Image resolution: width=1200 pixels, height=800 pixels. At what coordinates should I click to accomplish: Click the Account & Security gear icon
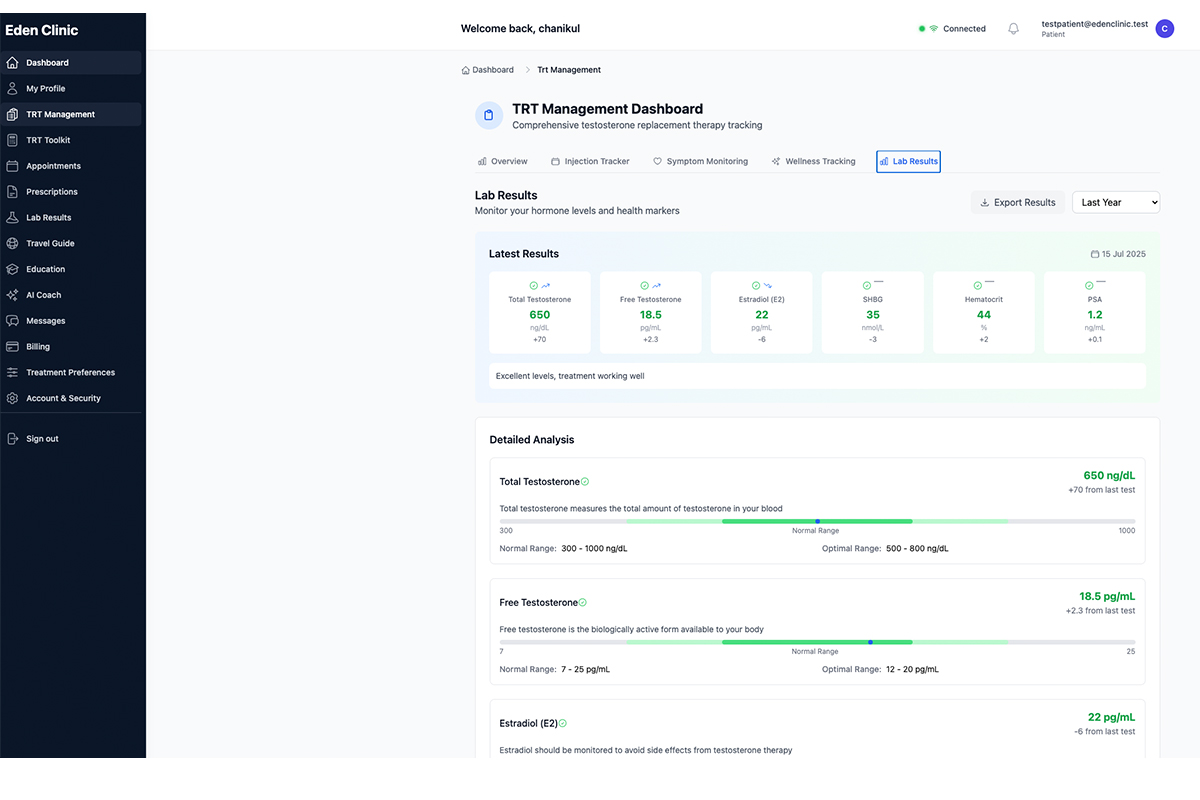[x=12, y=397]
